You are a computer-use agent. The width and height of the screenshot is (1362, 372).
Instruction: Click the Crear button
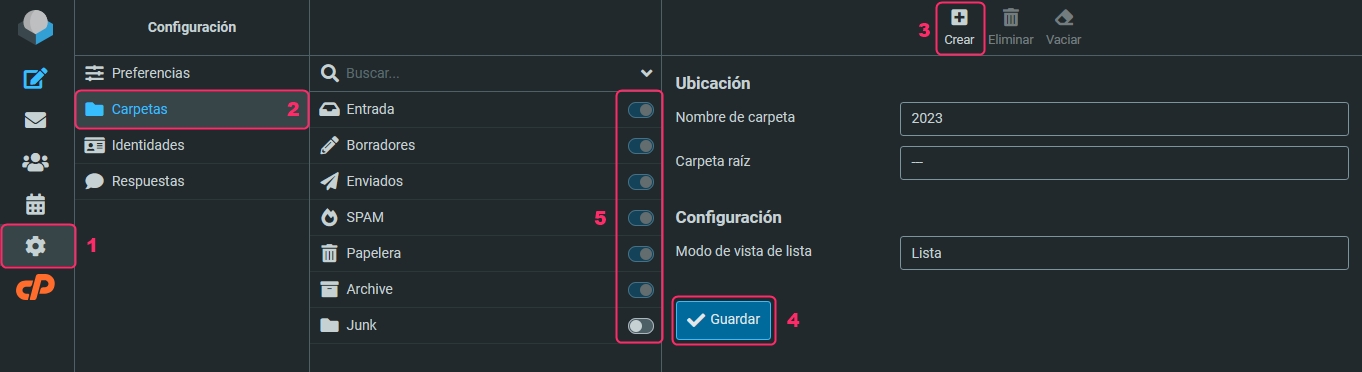tap(959, 27)
